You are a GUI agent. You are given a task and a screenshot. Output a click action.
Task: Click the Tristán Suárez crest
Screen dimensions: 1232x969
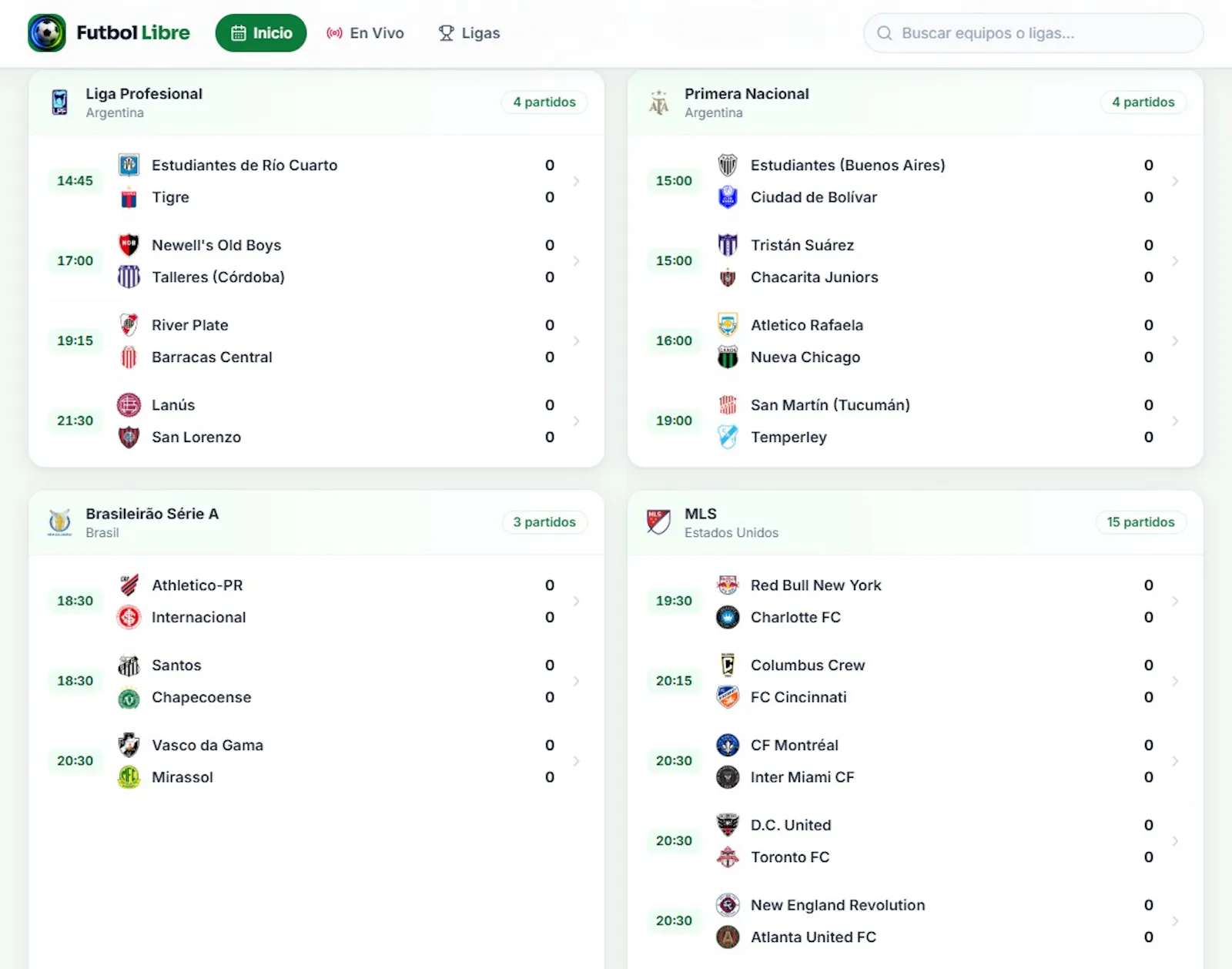728,245
